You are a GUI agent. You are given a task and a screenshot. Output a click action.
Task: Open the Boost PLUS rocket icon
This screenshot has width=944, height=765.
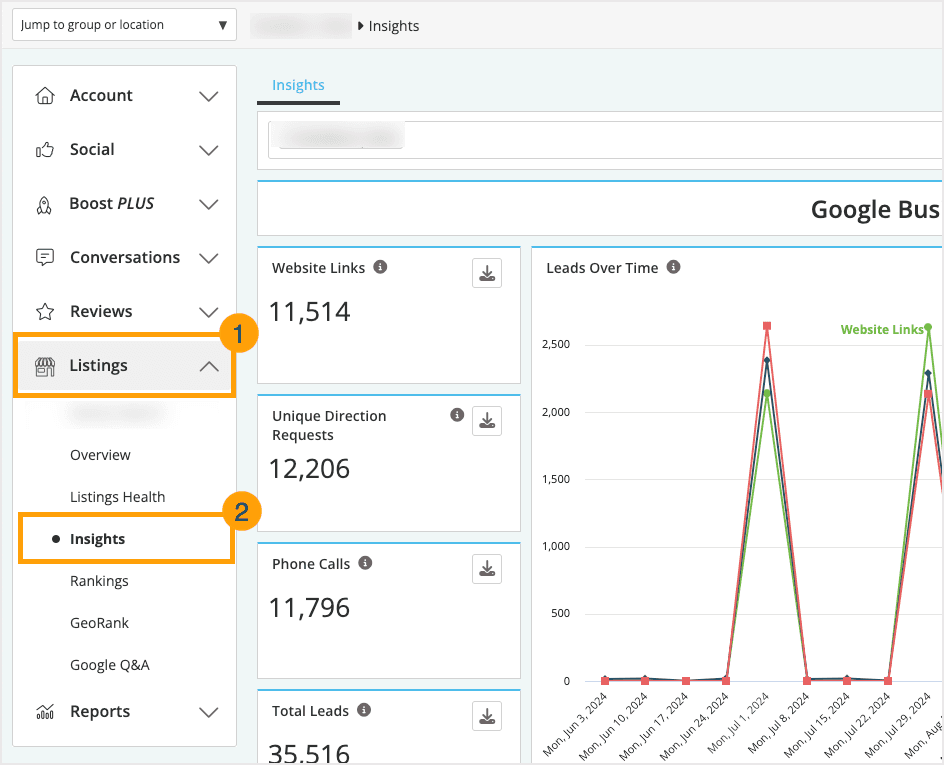tap(45, 203)
